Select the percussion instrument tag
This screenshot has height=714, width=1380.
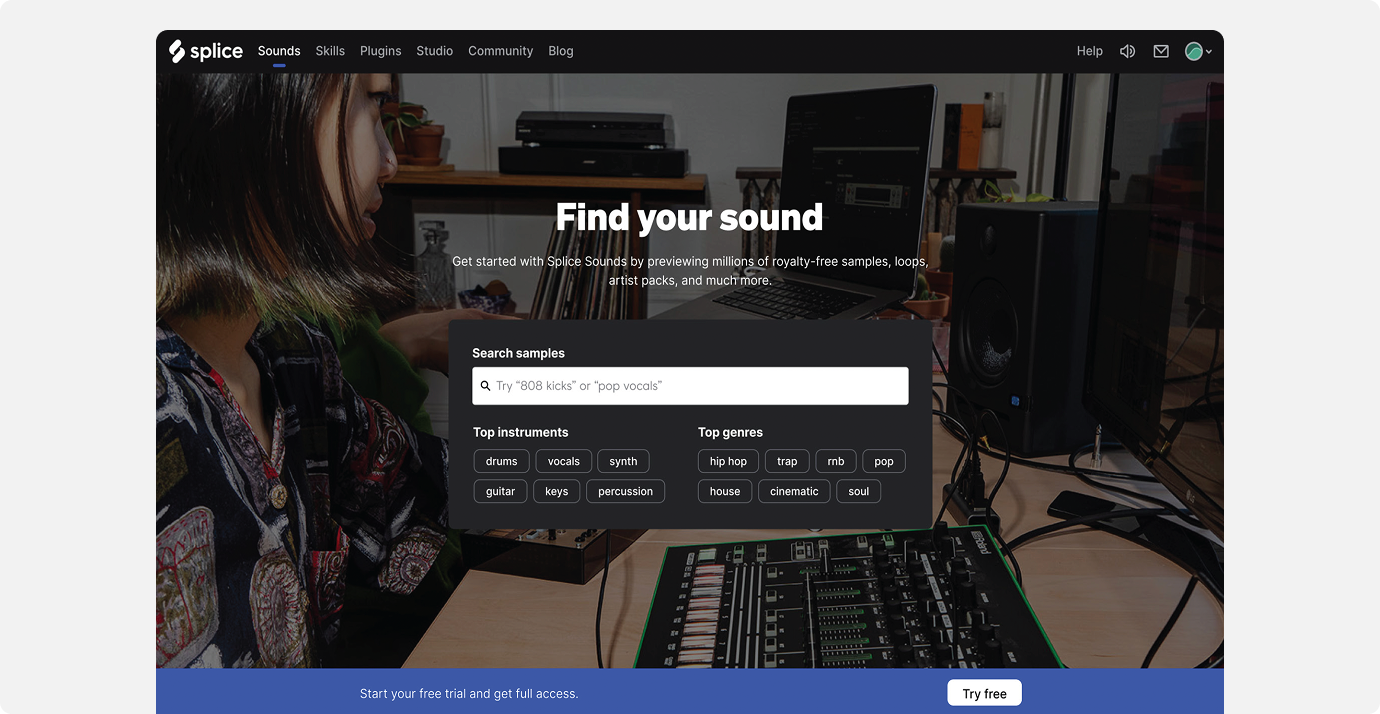coord(625,491)
